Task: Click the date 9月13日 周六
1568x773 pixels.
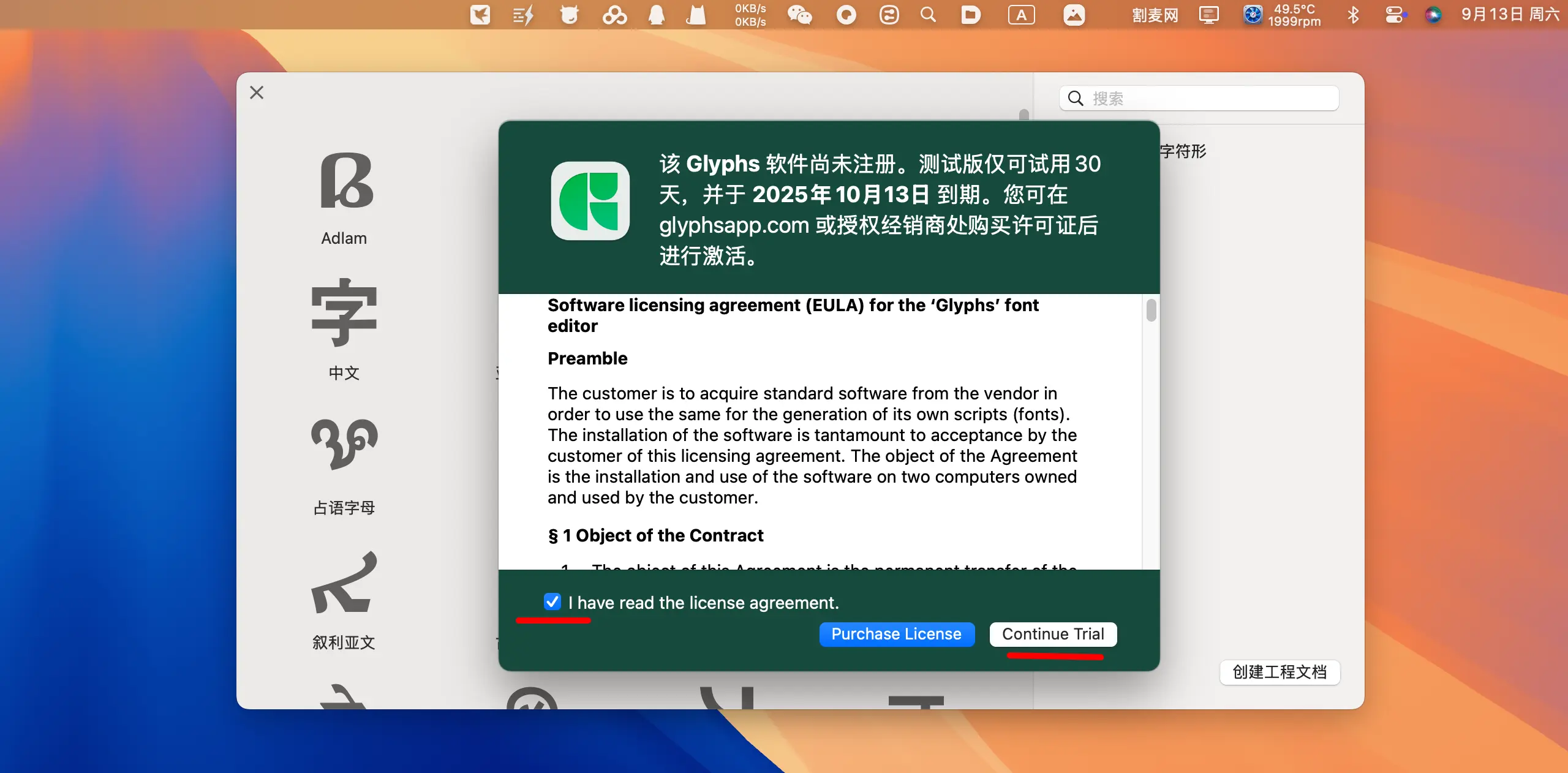Action: (1510, 15)
